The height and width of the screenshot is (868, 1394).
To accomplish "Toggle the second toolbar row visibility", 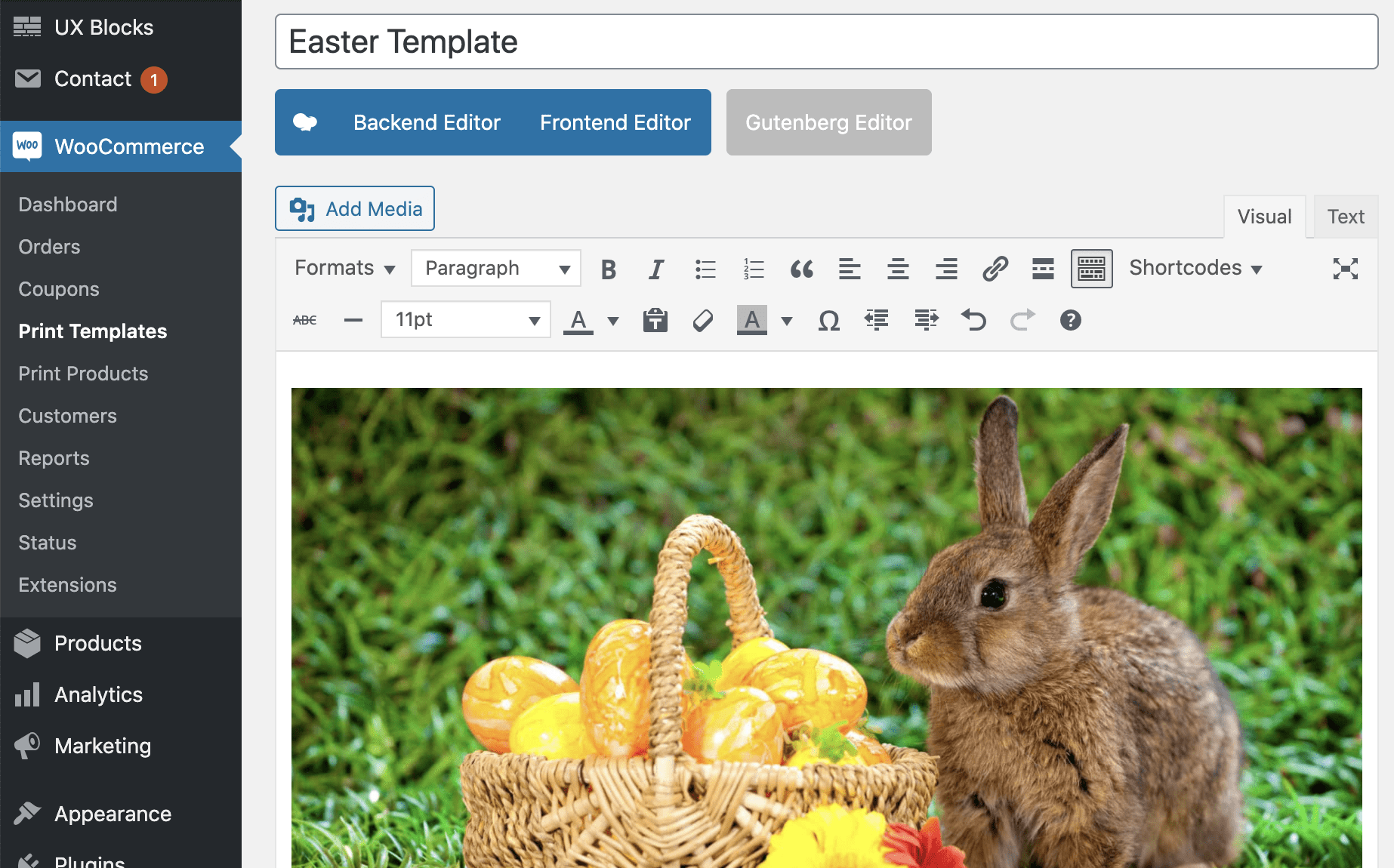I will click(1091, 268).
